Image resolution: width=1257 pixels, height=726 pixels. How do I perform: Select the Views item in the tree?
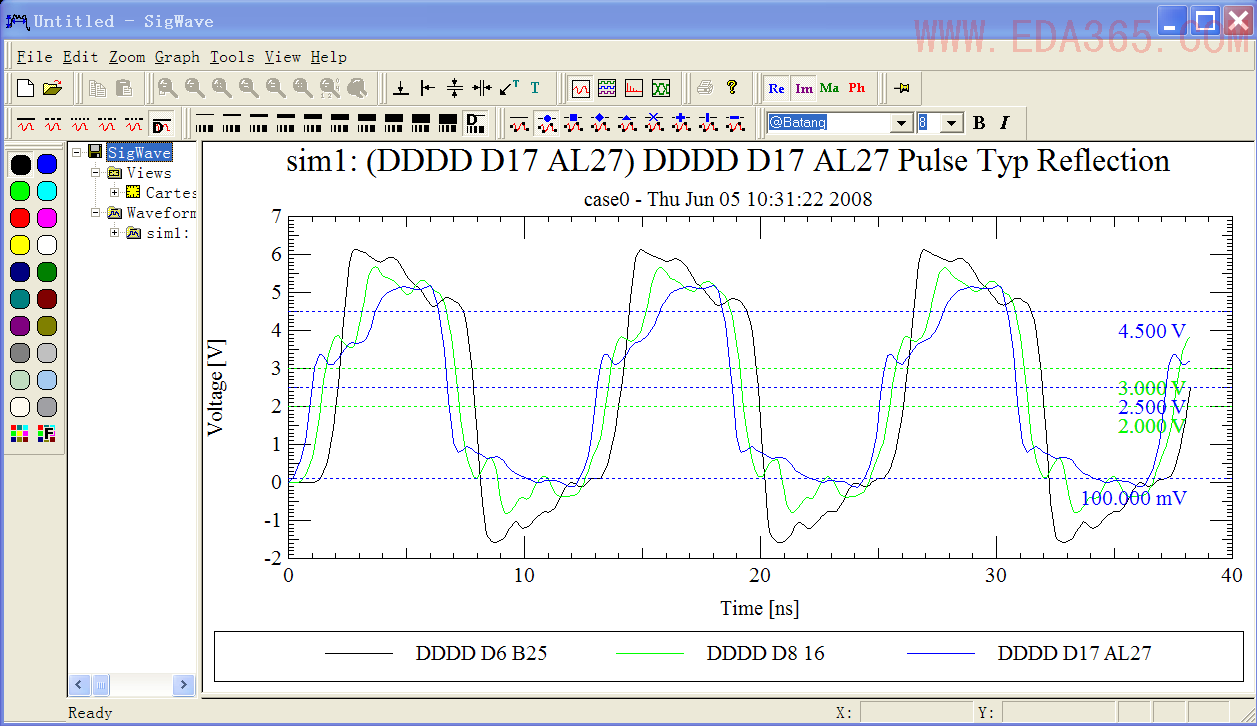tap(148, 173)
